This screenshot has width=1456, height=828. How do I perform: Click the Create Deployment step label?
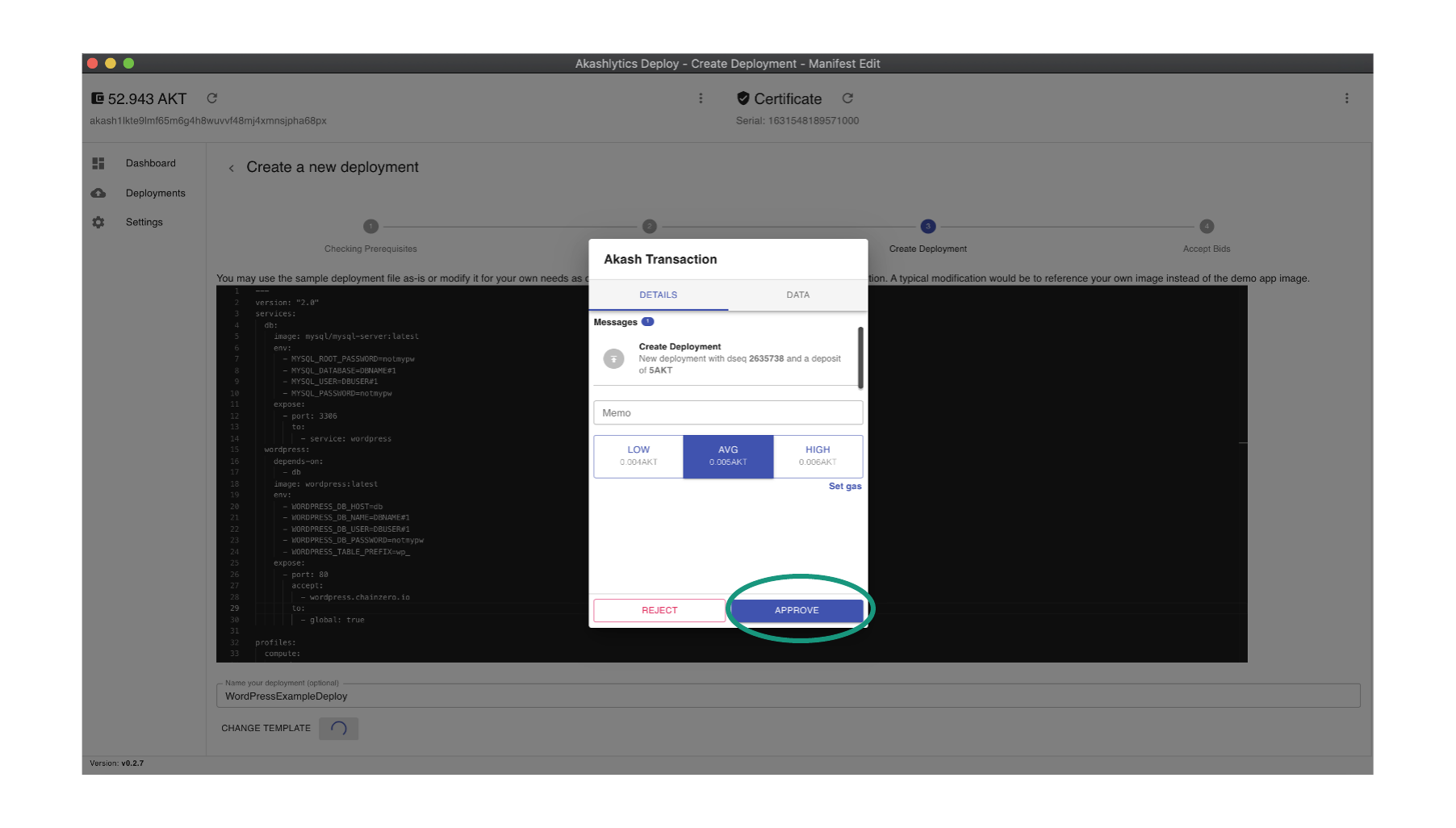tap(928, 249)
